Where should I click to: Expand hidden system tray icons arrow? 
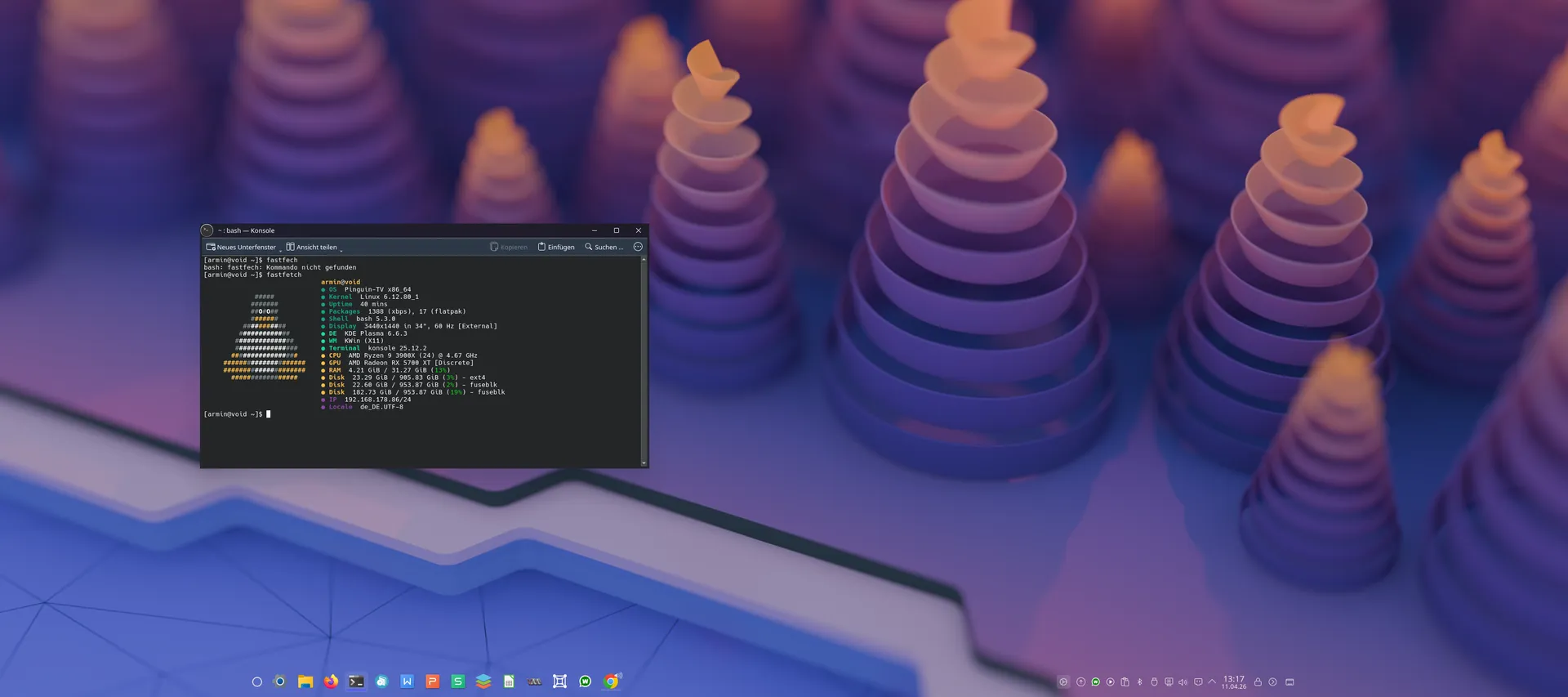tap(1212, 681)
